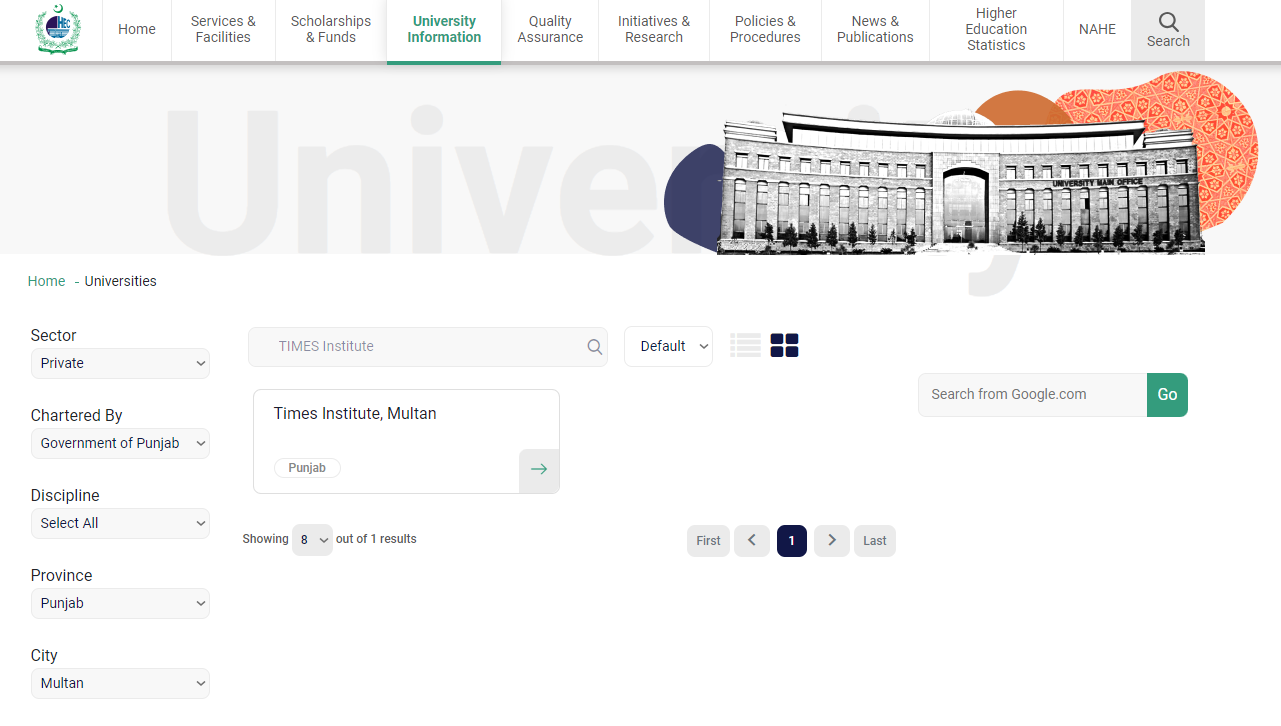Click the Universities breadcrumb text
Image resolution: width=1281 pixels, height=726 pixels.
(120, 282)
